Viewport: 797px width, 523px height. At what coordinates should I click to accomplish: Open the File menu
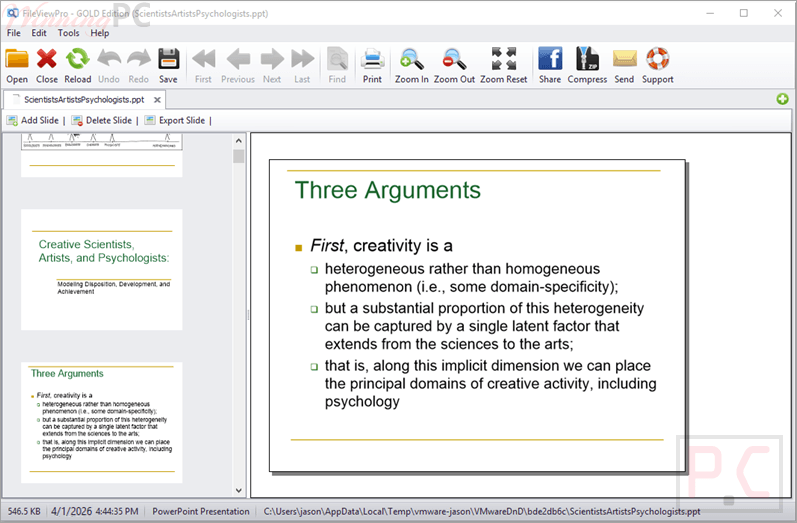tap(14, 33)
